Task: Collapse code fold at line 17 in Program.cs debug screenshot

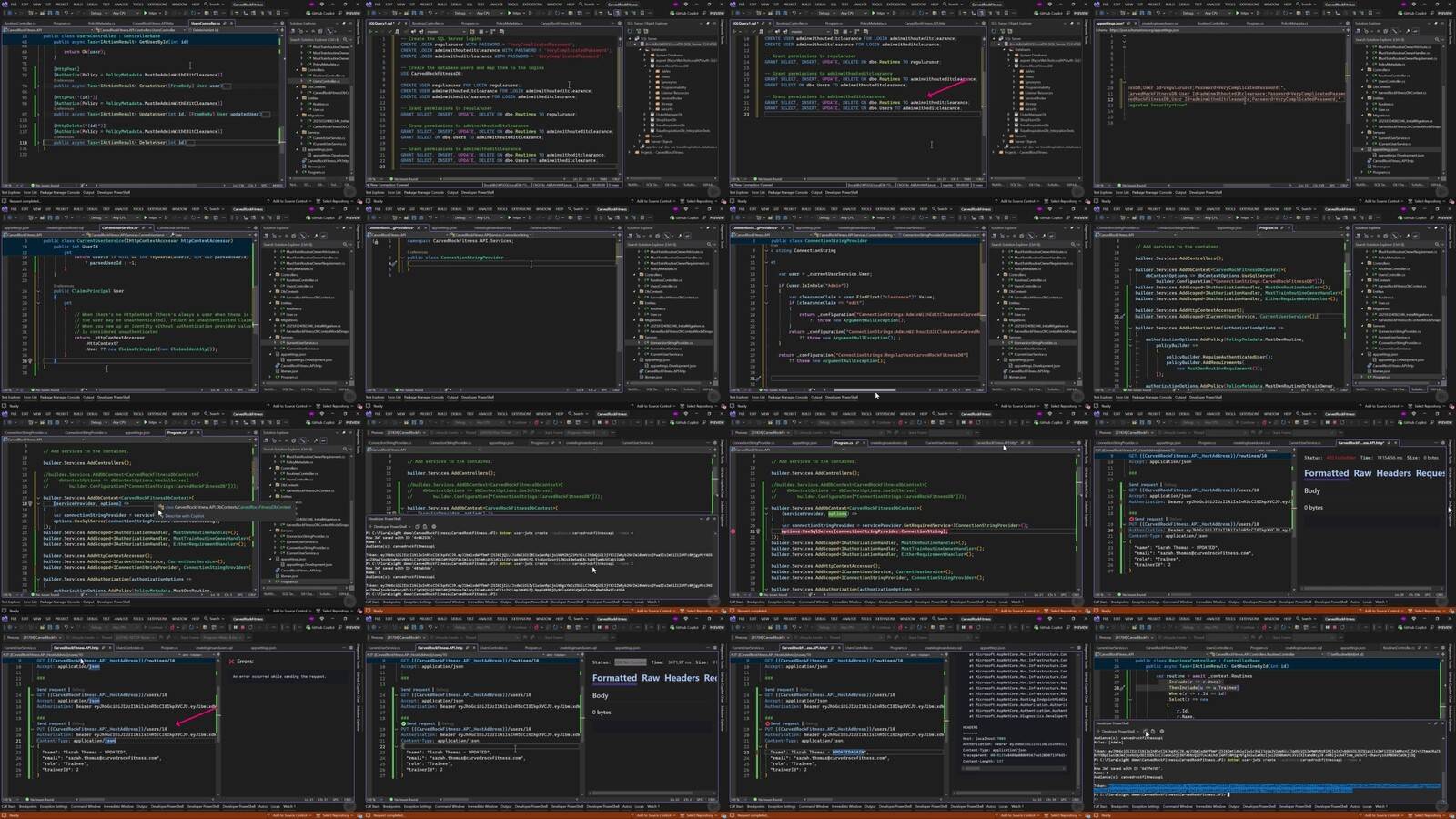Action: click(766, 508)
